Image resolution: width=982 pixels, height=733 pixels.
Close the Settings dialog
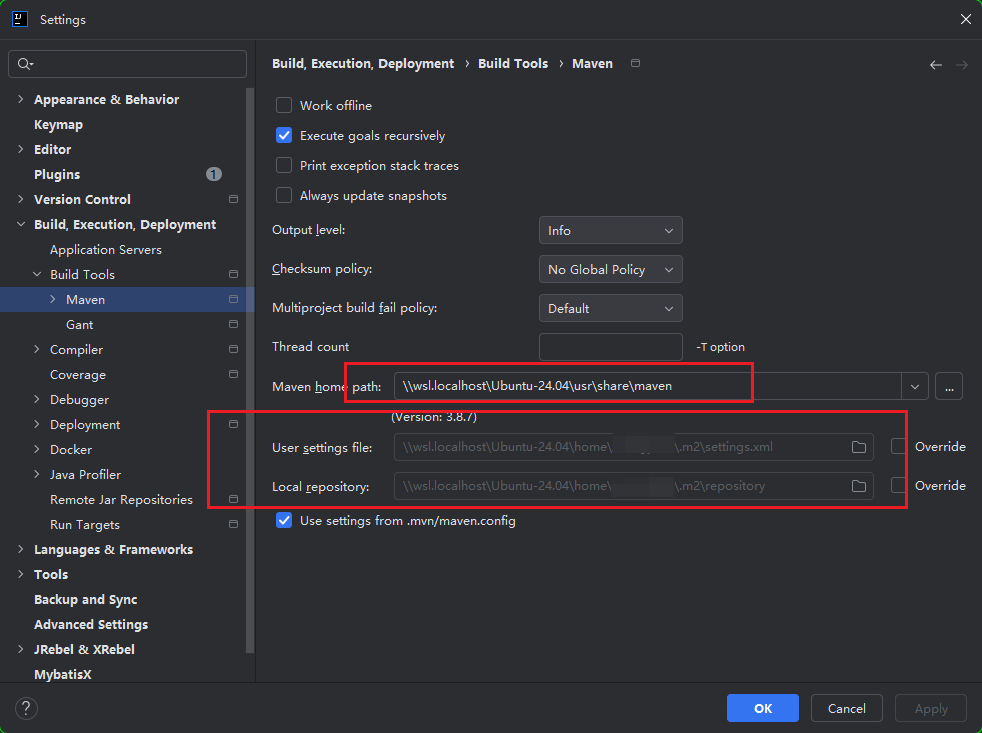pos(966,19)
